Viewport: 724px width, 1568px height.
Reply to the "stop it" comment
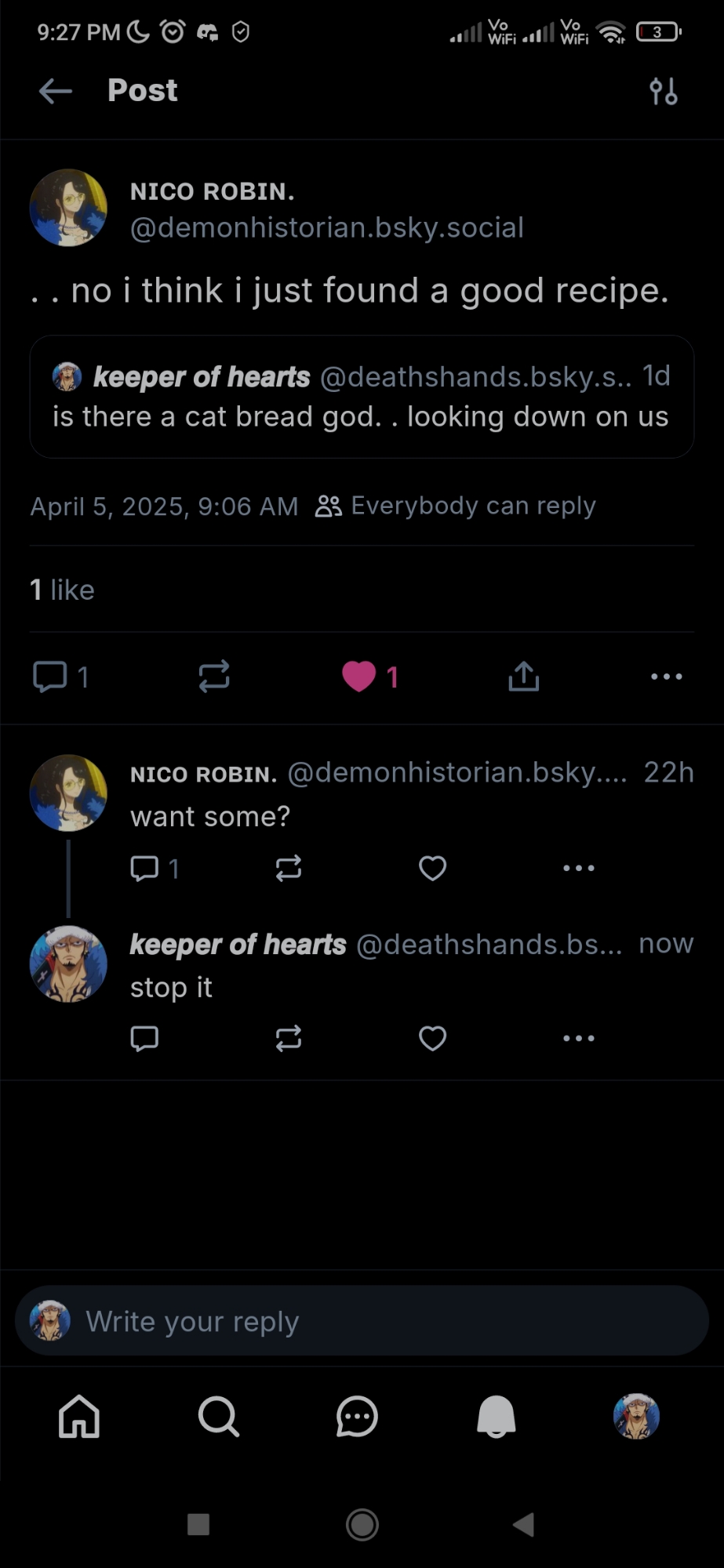point(144,1038)
